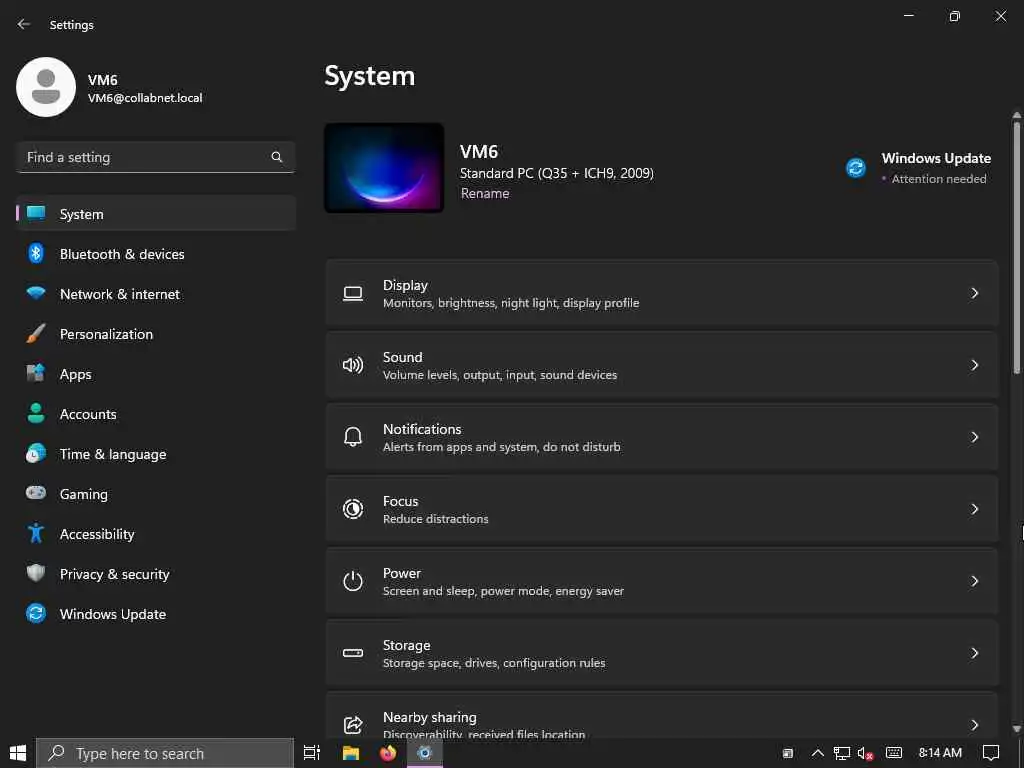Screen dimensions: 1024x768
Task: Click the network tray icon
Action: click(x=842, y=753)
